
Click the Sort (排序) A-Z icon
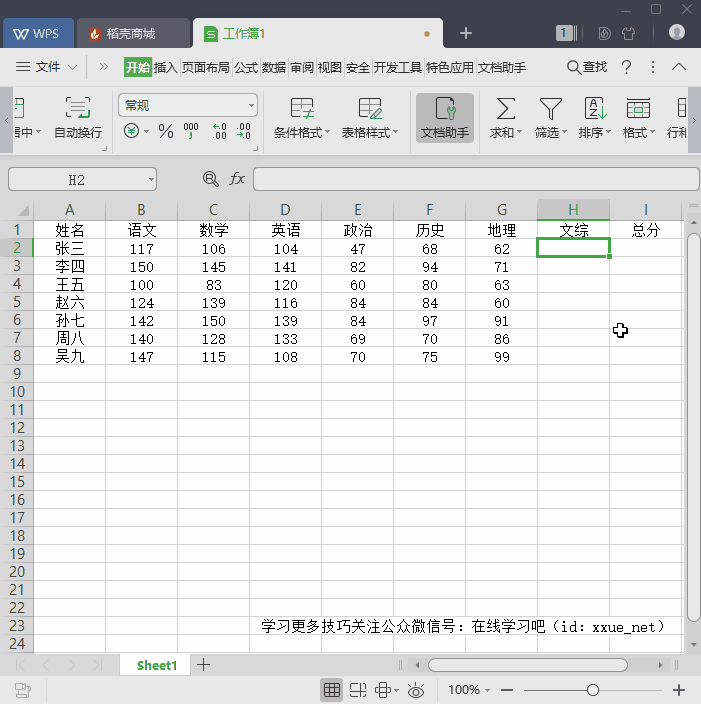tap(595, 108)
